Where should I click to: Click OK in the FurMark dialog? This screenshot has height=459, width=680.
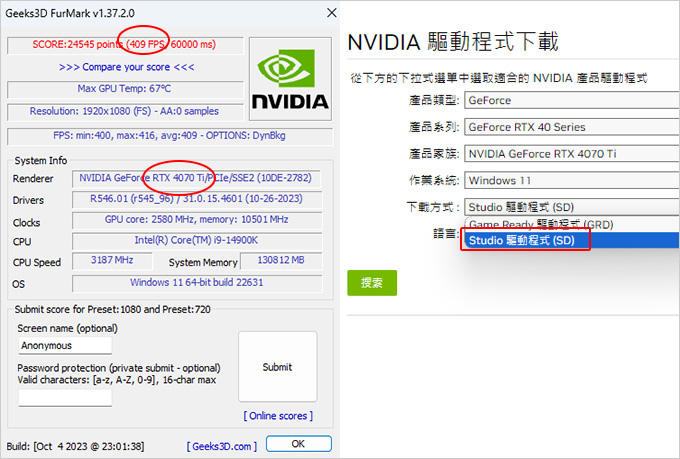298,444
